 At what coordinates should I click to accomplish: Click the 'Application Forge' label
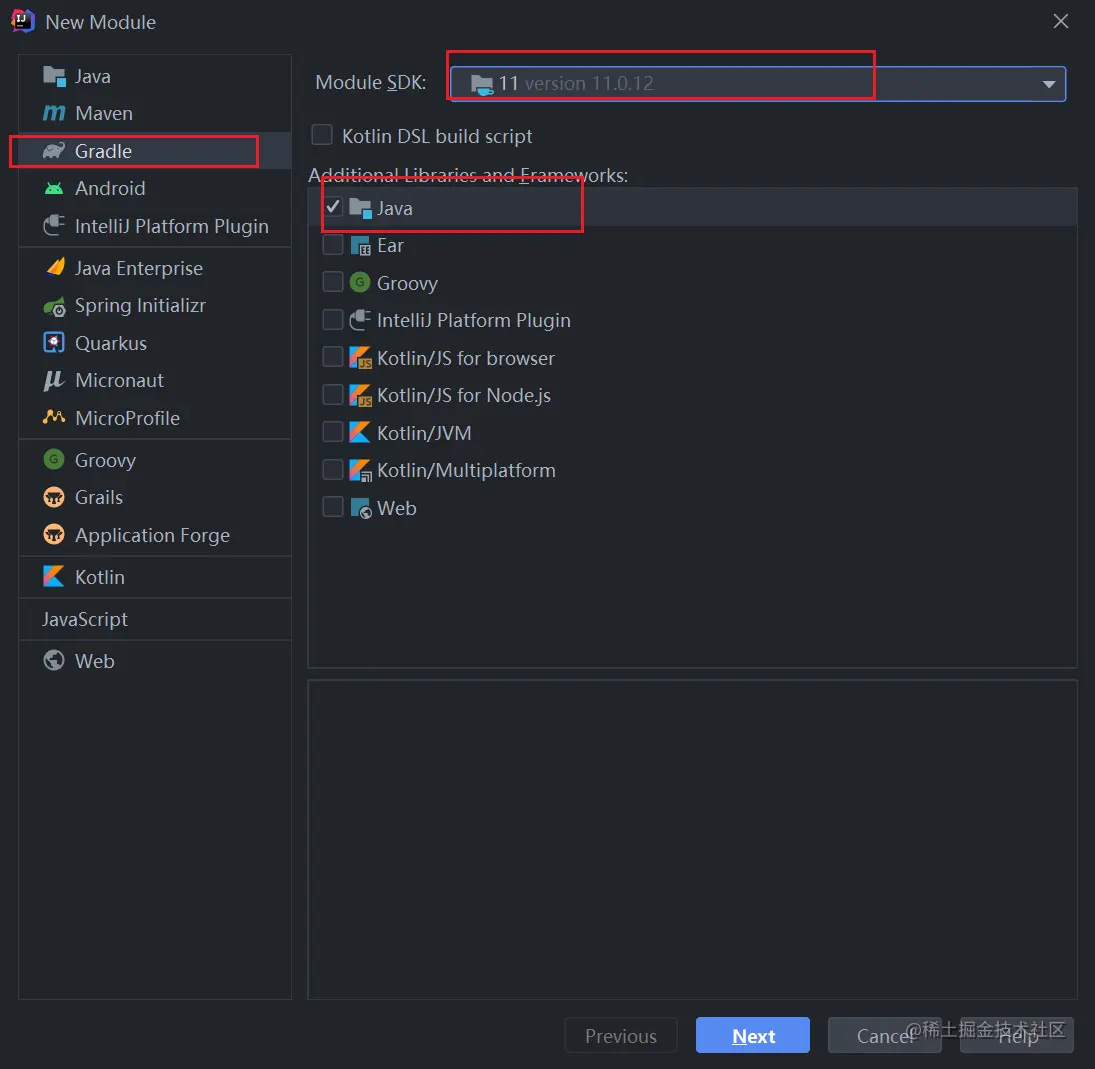[x=152, y=536]
